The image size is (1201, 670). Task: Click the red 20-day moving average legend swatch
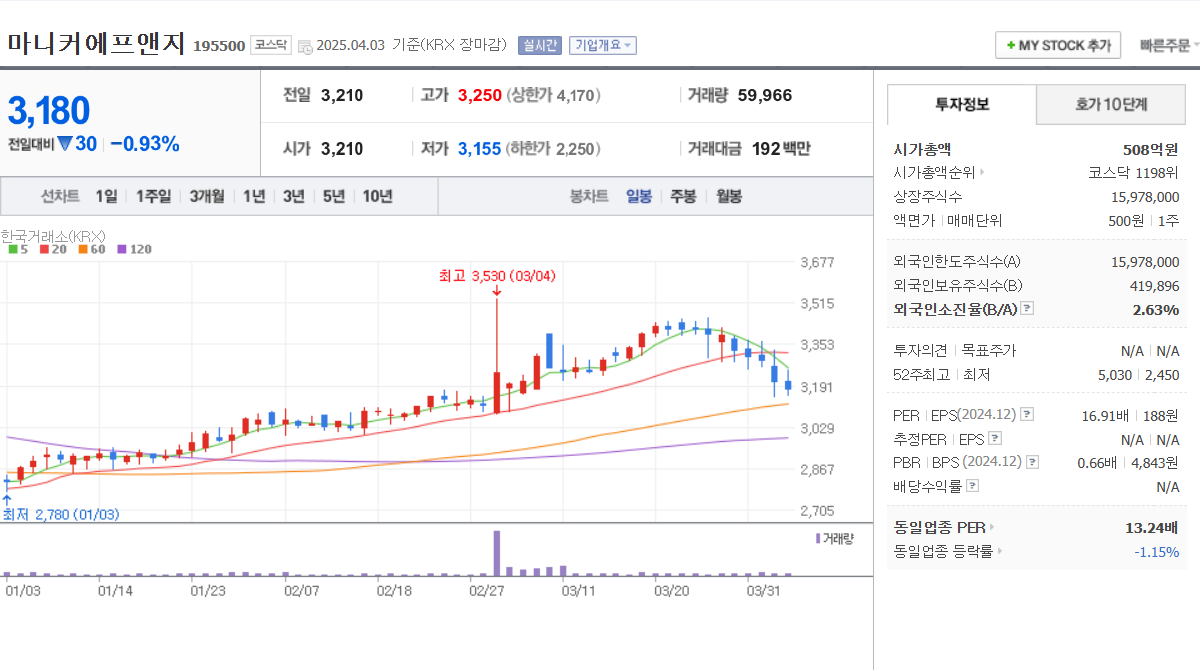(x=43, y=249)
